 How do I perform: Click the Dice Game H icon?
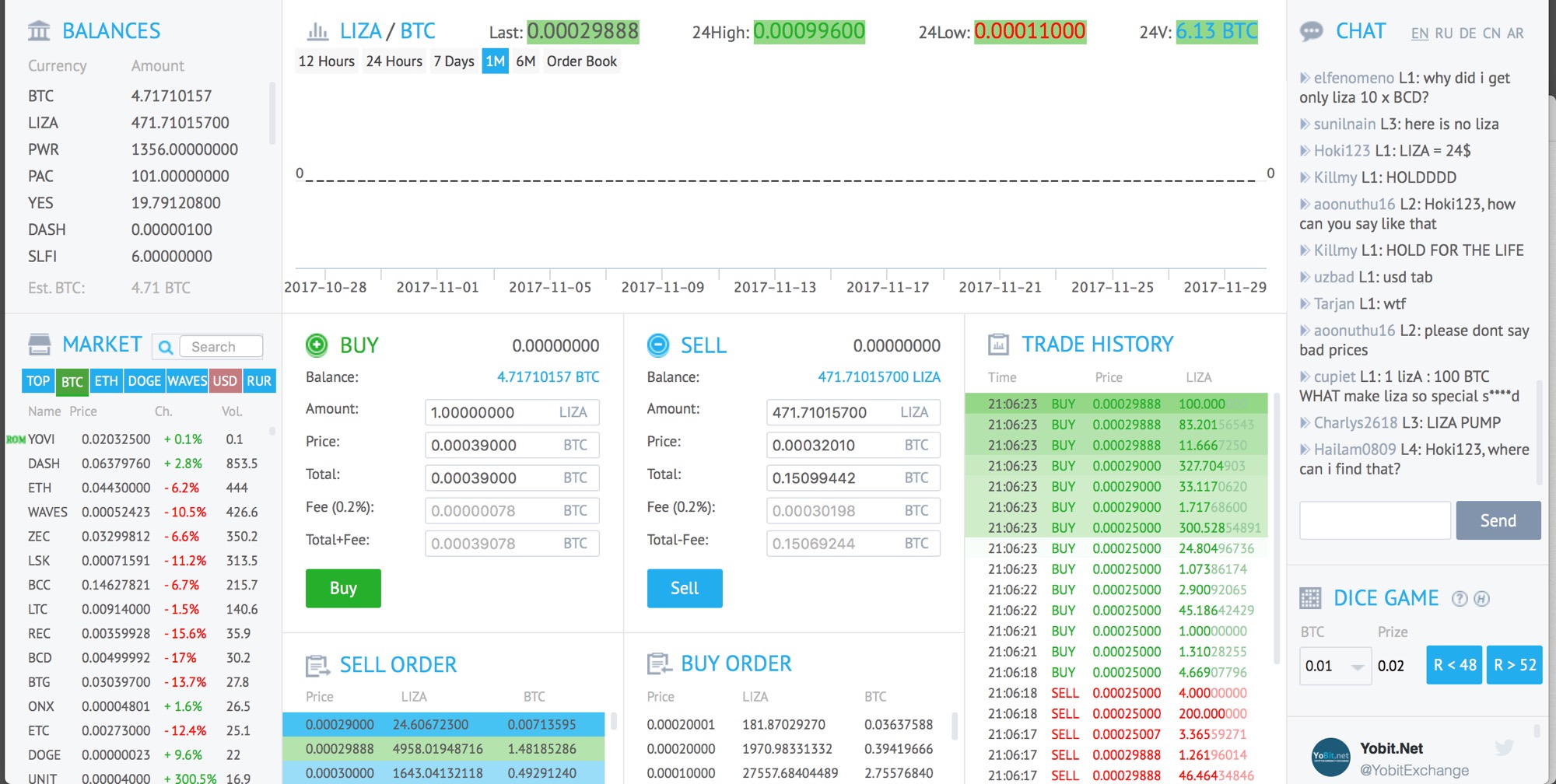pos(1481,599)
